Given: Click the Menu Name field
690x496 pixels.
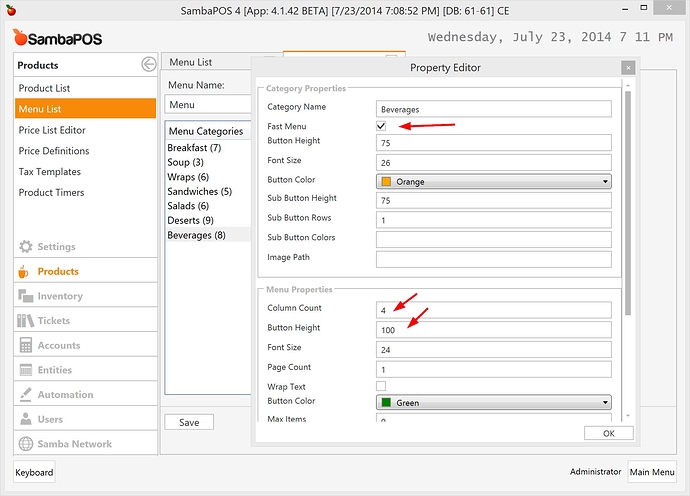Looking at the screenshot, I should click(x=208, y=105).
